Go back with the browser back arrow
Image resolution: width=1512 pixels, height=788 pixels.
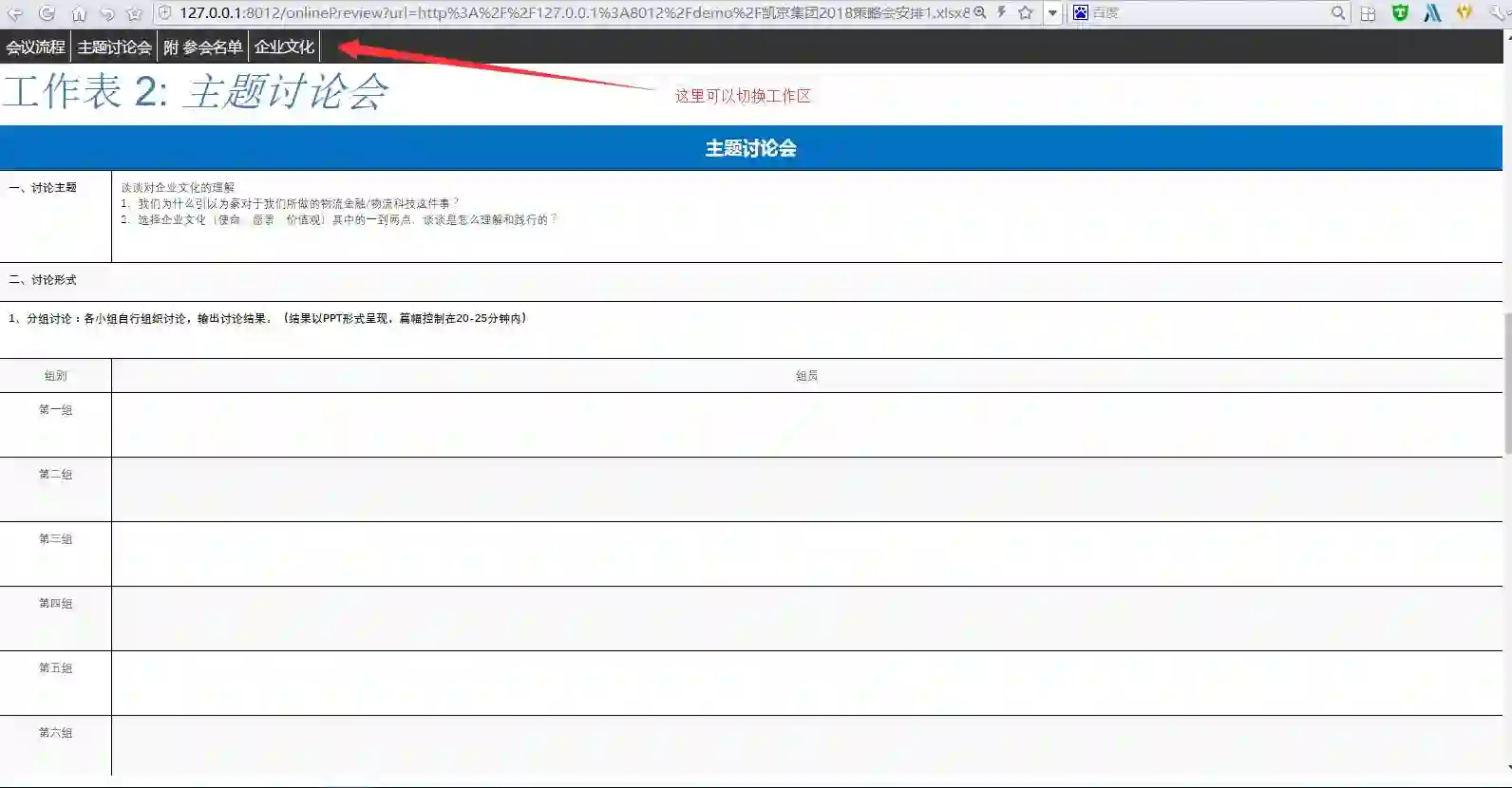click(15, 13)
